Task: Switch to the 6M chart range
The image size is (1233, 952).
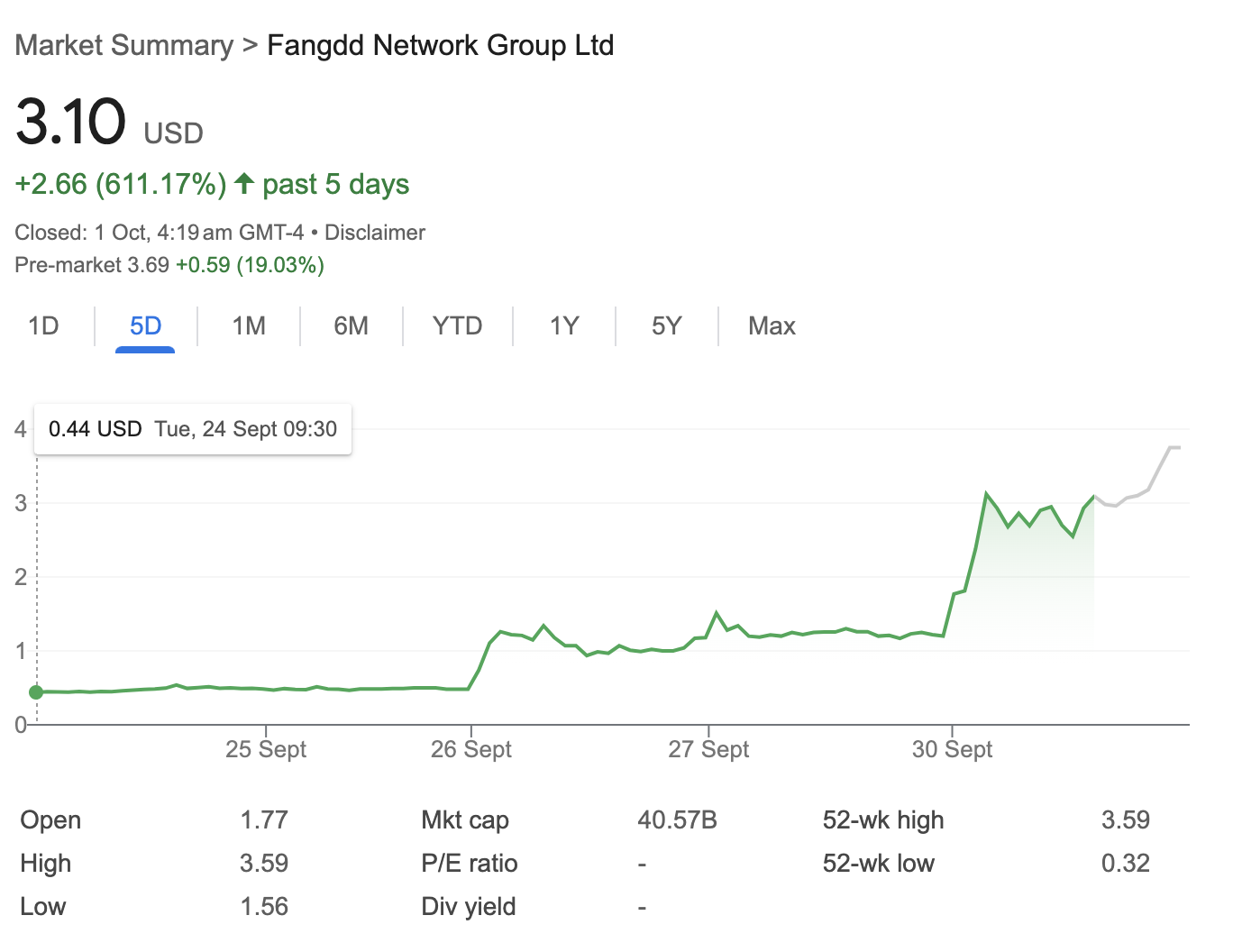Action: [352, 325]
